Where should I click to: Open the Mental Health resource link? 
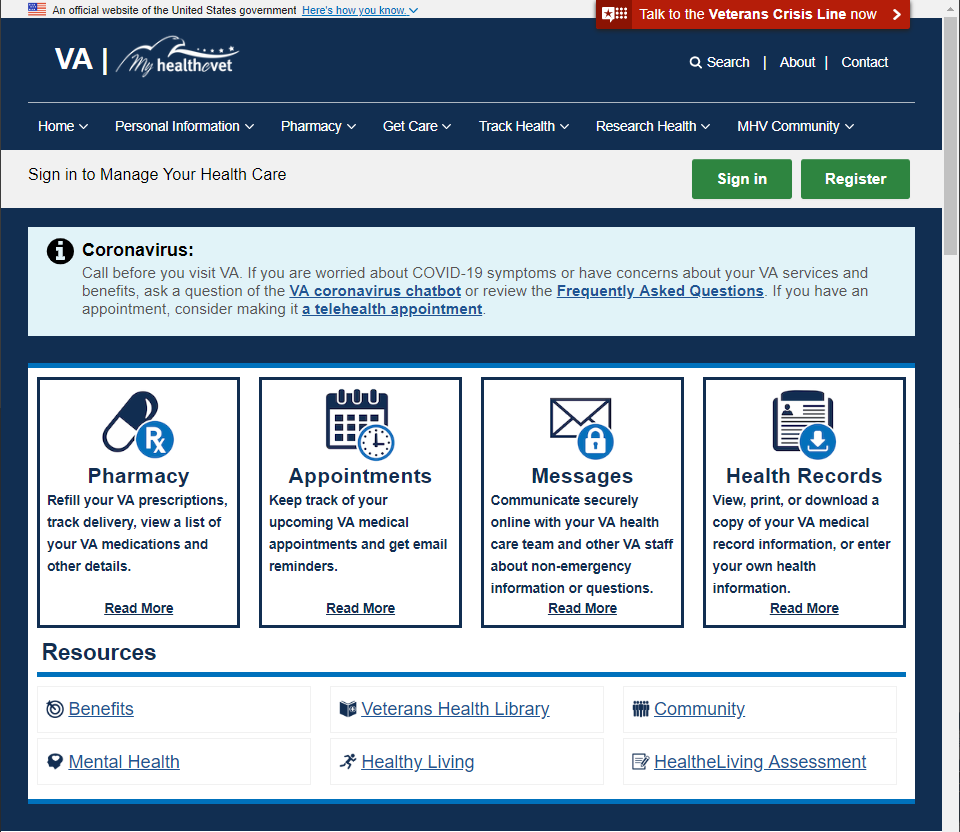point(124,762)
